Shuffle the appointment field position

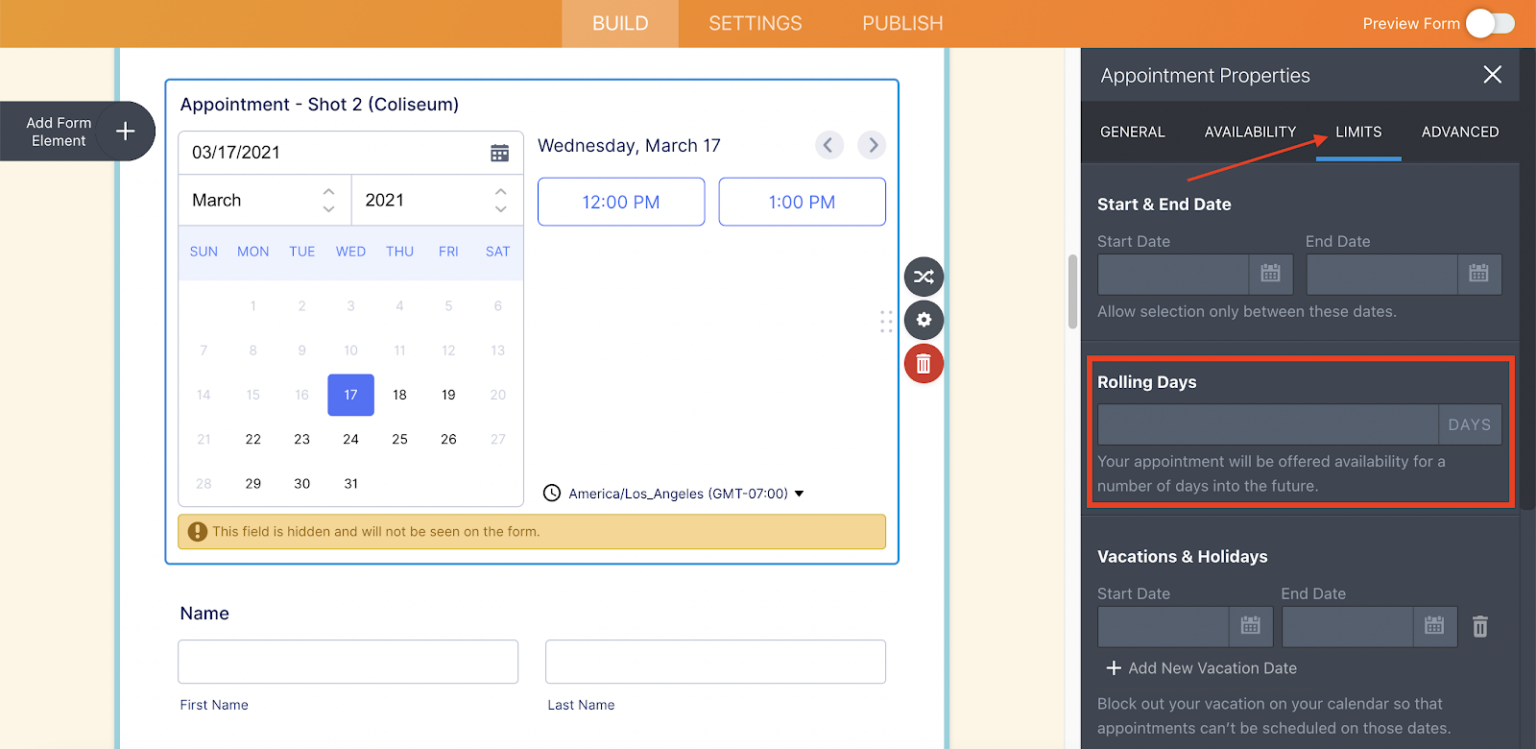(x=923, y=276)
